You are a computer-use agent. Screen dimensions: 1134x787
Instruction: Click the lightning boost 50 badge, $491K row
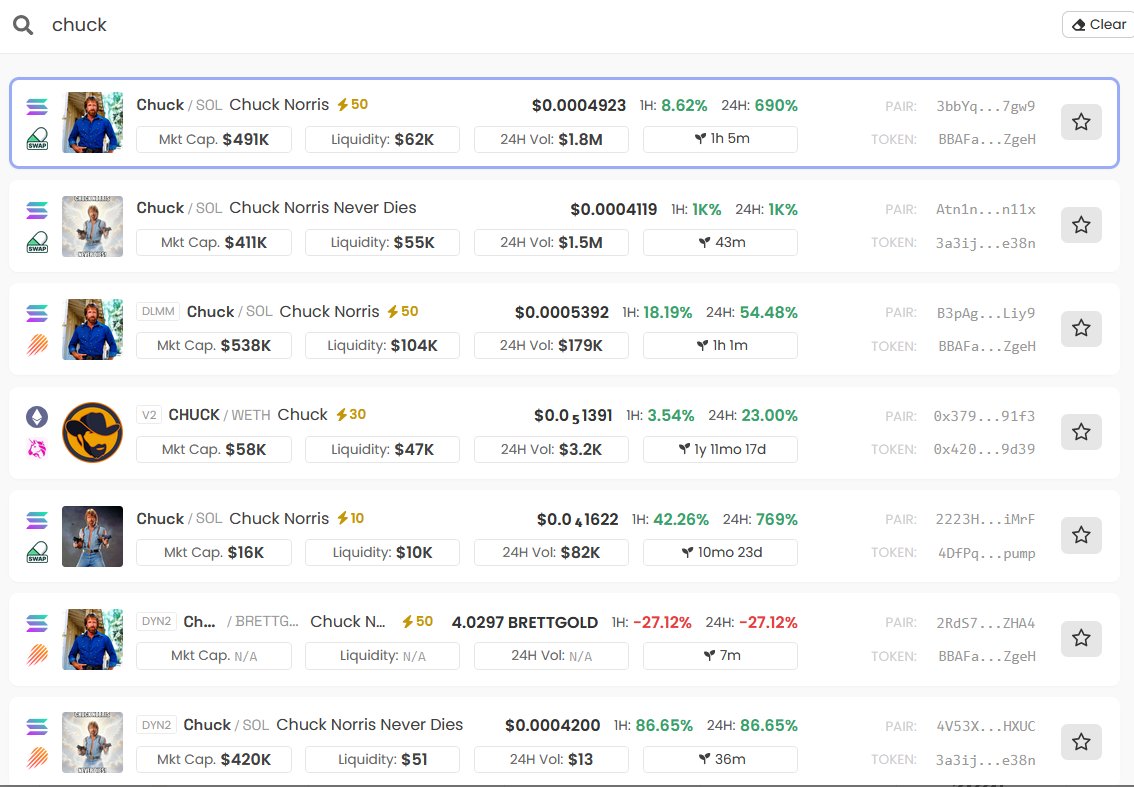point(352,105)
